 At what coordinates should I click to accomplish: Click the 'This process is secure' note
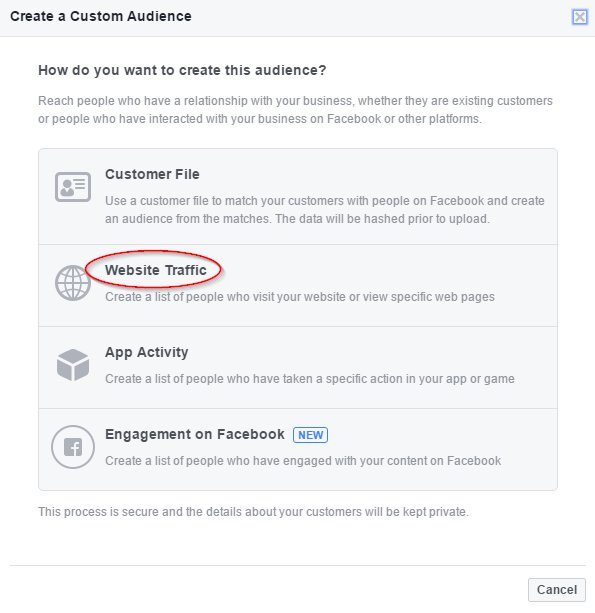(x=253, y=512)
